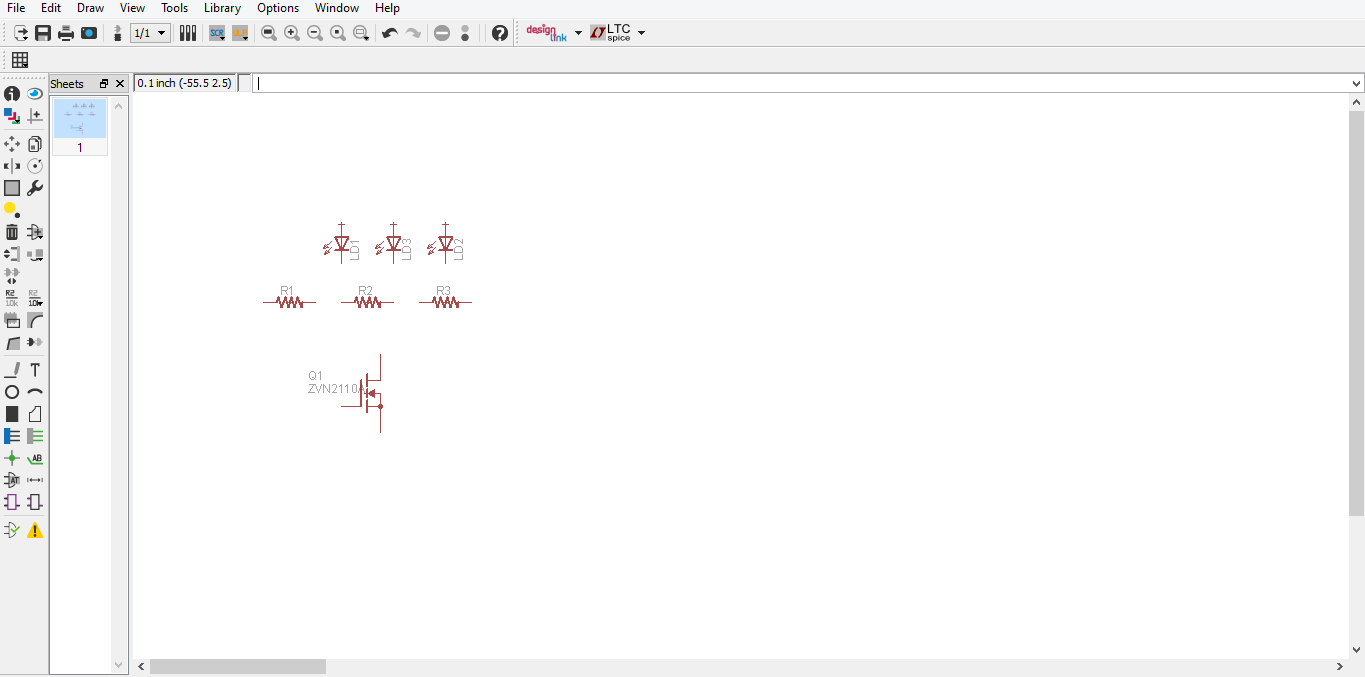
Task: Open the Help question mark icon
Action: (500, 33)
